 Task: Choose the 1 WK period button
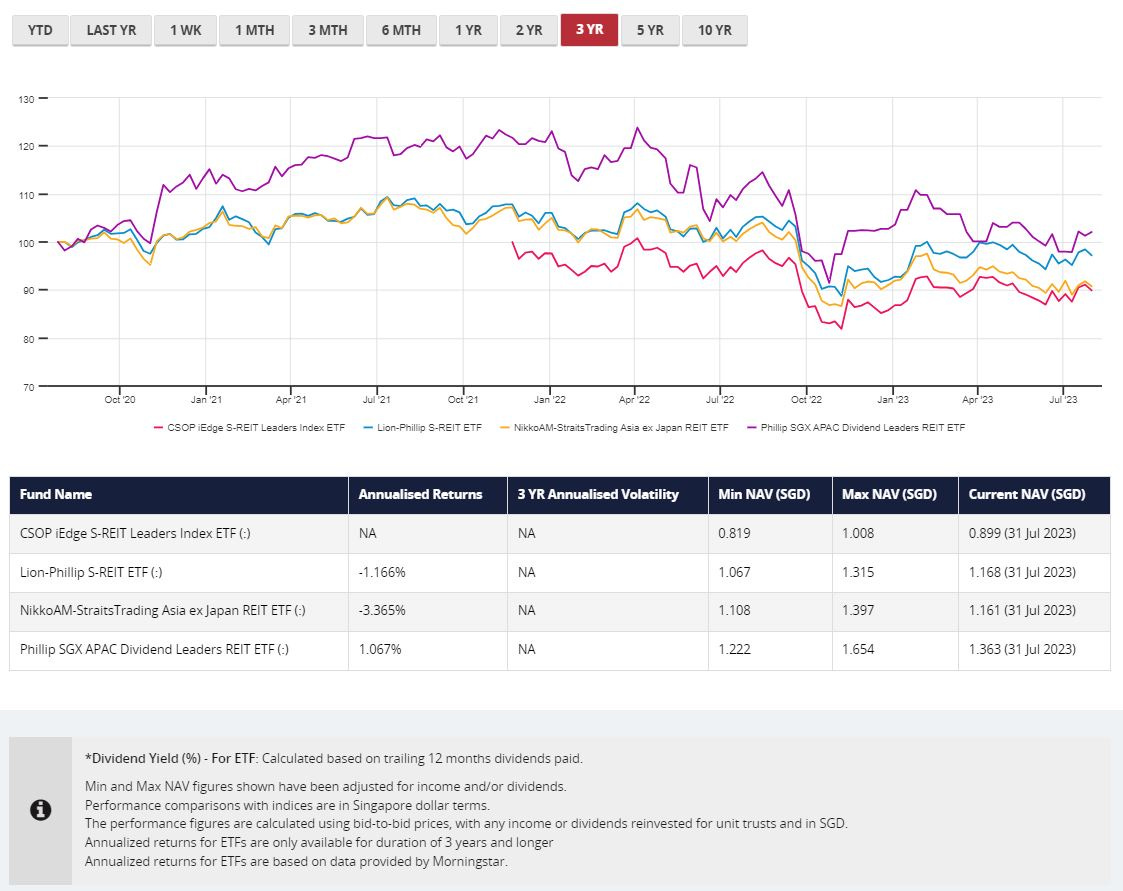coord(185,30)
